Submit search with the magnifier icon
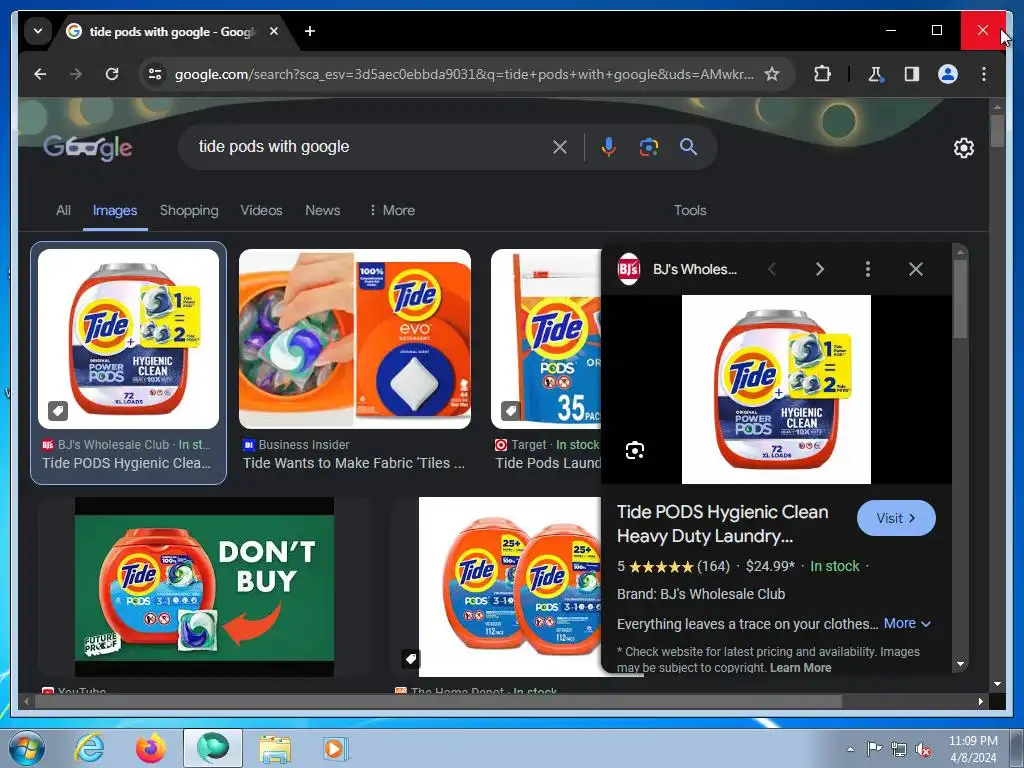 pyautogui.click(x=688, y=147)
